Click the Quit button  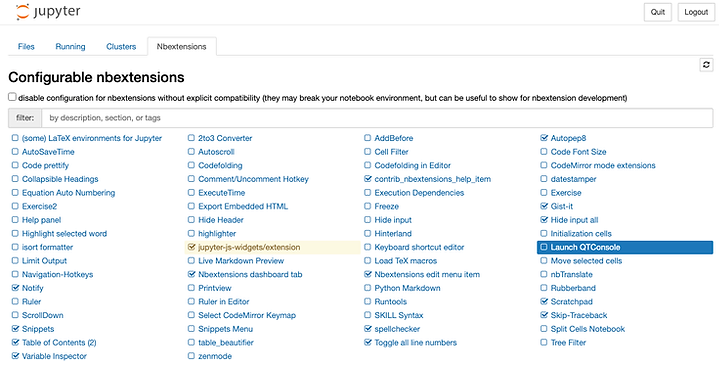pos(658,12)
